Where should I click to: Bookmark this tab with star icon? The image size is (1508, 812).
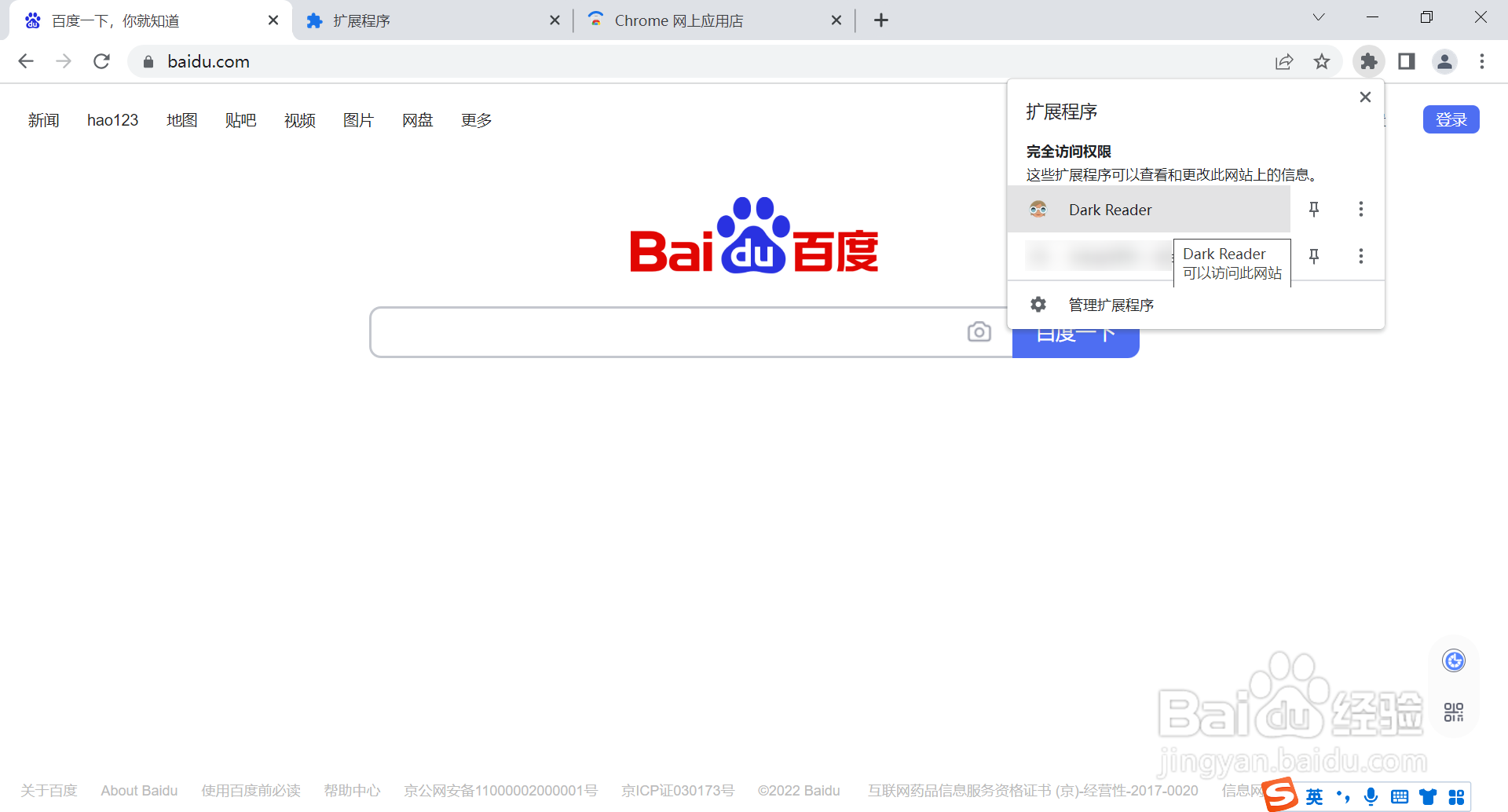pos(1322,61)
